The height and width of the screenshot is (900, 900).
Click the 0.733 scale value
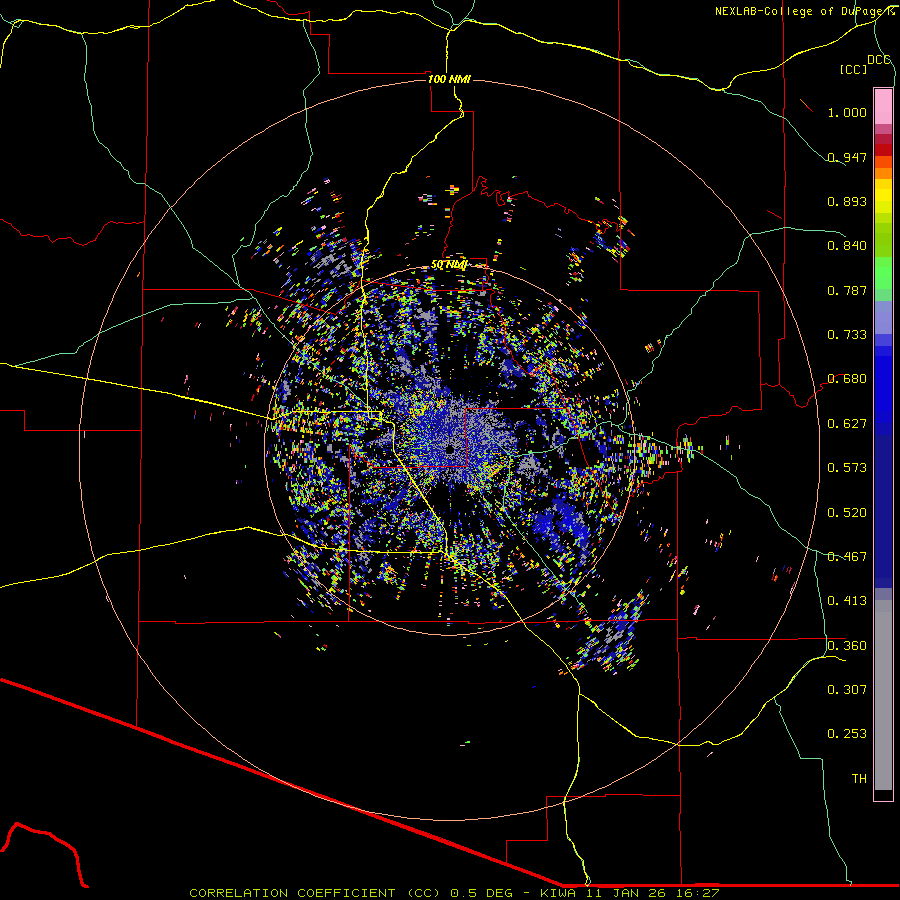(x=847, y=335)
